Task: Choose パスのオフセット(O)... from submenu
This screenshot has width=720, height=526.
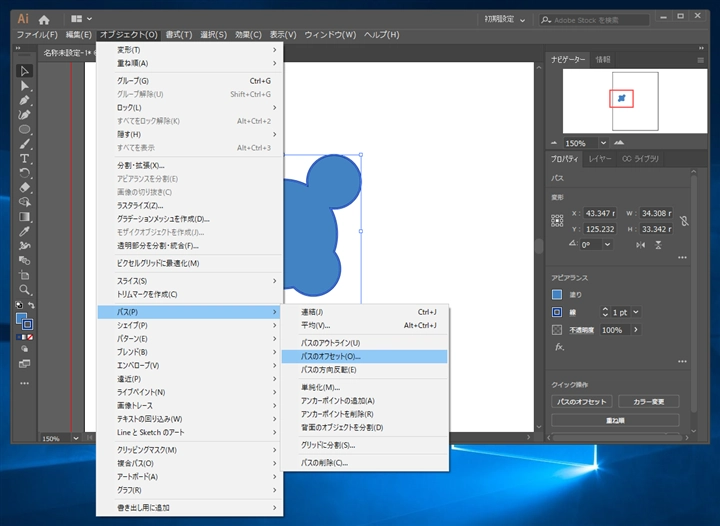Action: tap(365, 357)
